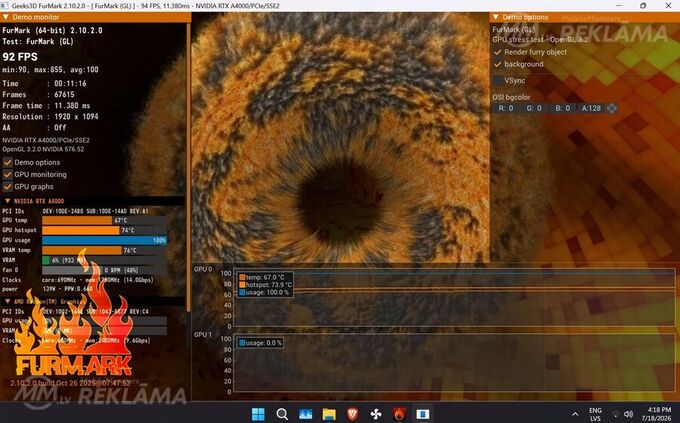Collapse the NVIDIA RTX A4000 section

tap(7, 201)
